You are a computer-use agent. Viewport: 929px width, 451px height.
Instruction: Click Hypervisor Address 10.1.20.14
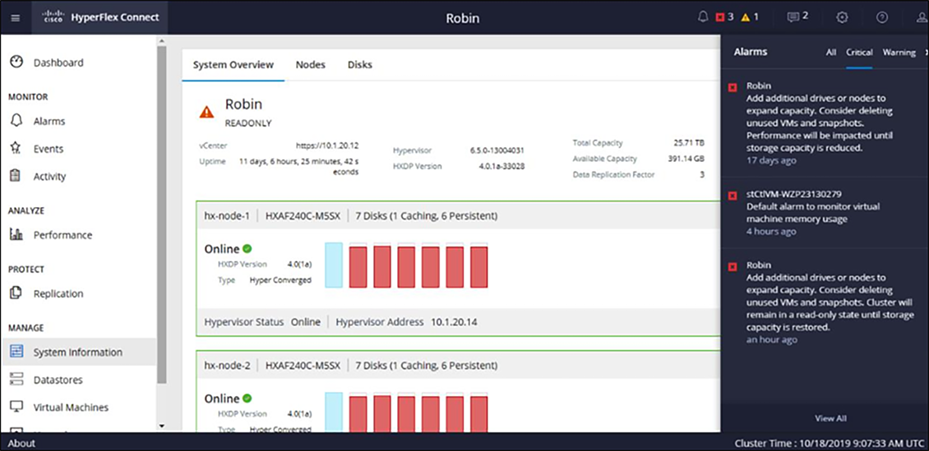click(454, 322)
